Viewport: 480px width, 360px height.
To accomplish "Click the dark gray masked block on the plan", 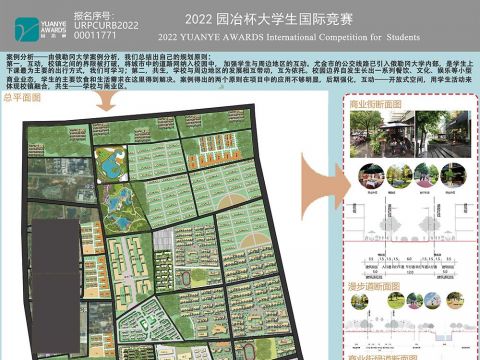I will click(56, 286).
